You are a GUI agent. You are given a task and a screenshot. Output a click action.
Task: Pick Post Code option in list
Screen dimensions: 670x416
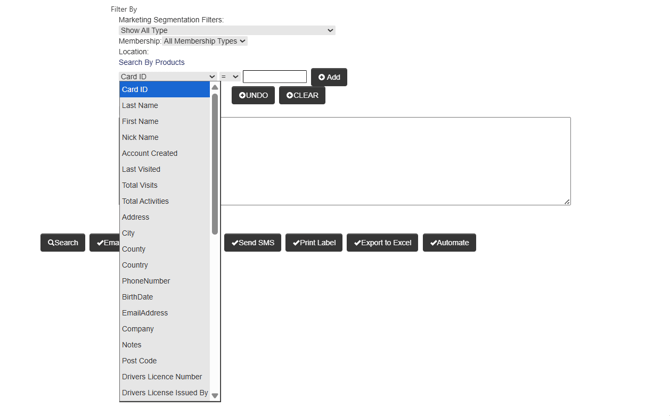point(139,361)
